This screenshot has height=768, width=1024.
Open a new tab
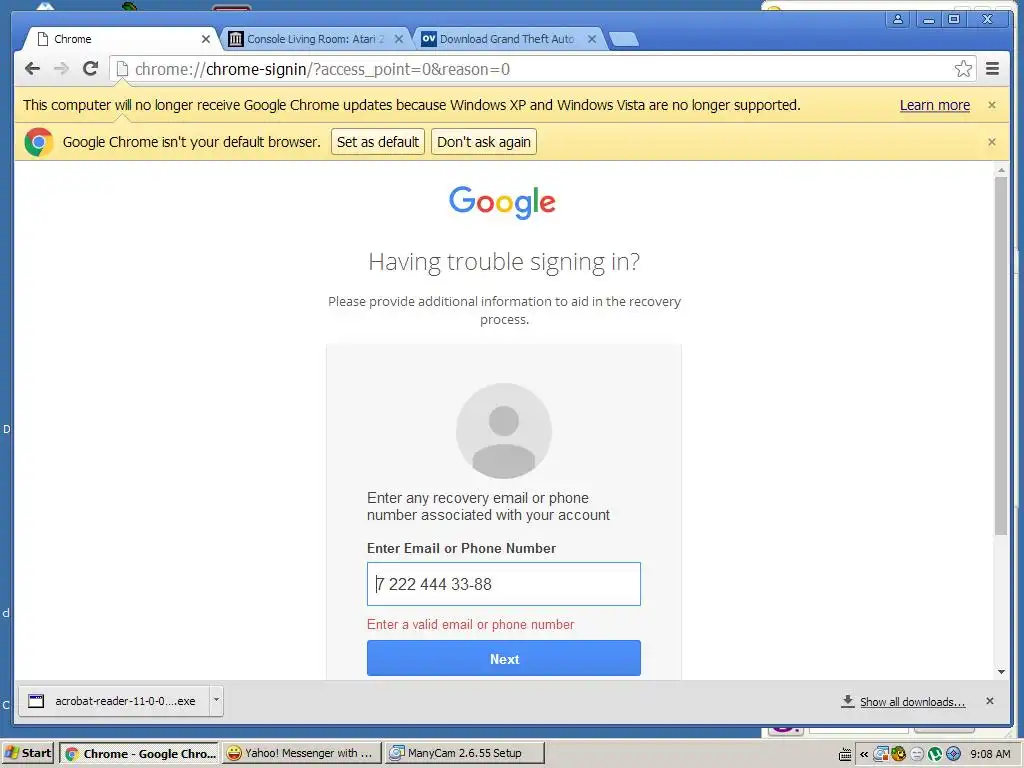click(624, 40)
